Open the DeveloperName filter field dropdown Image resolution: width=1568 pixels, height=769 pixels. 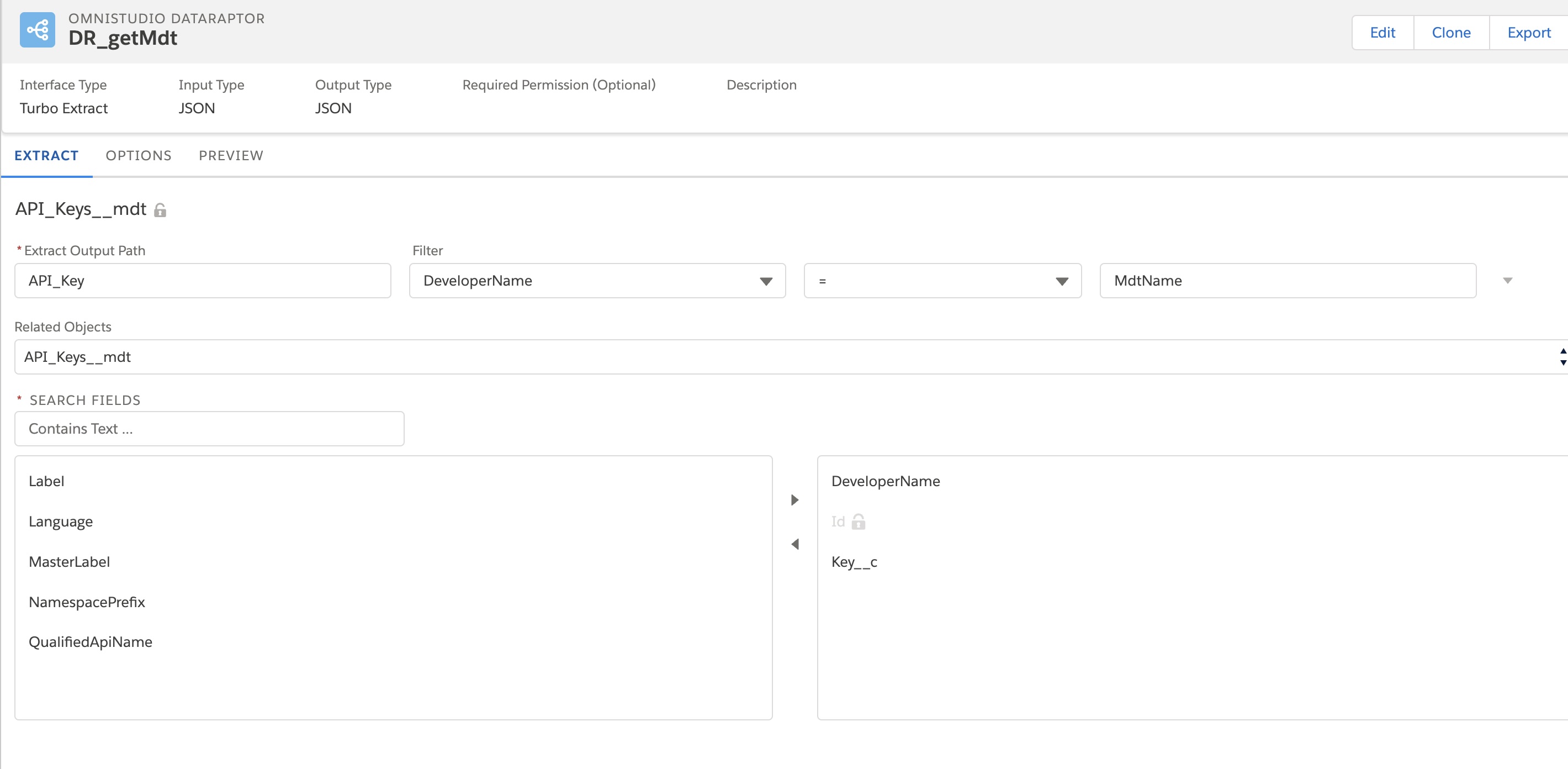pos(597,281)
